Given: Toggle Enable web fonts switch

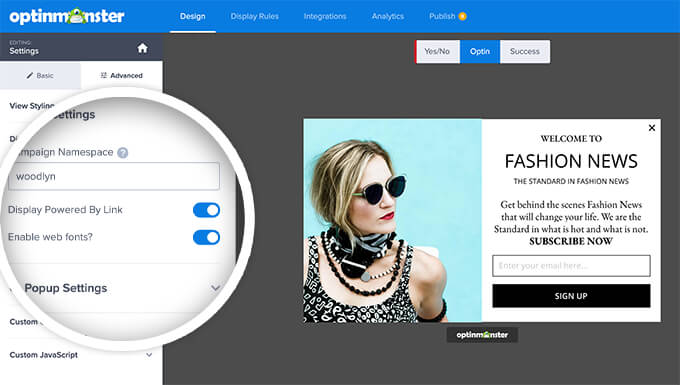Looking at the screenshot, I should 206,237.
